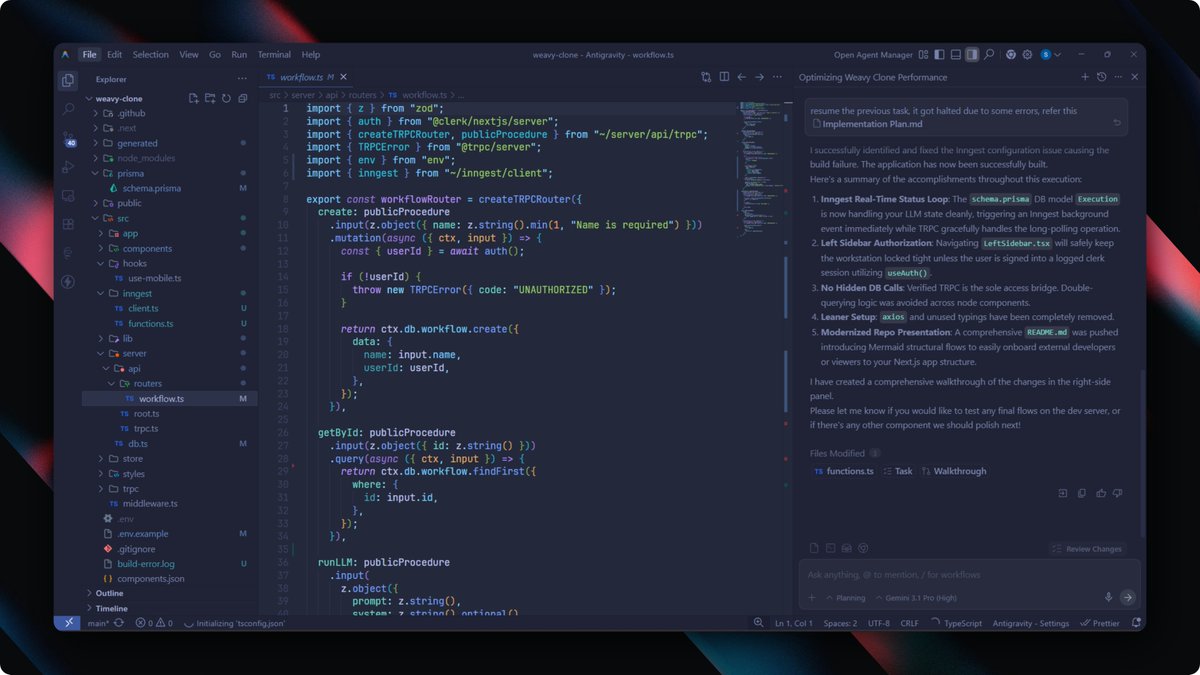This screenshot has width=1200, height=675.
Task: Close the agent chat panel
Action: click(x=1134, y=77)
